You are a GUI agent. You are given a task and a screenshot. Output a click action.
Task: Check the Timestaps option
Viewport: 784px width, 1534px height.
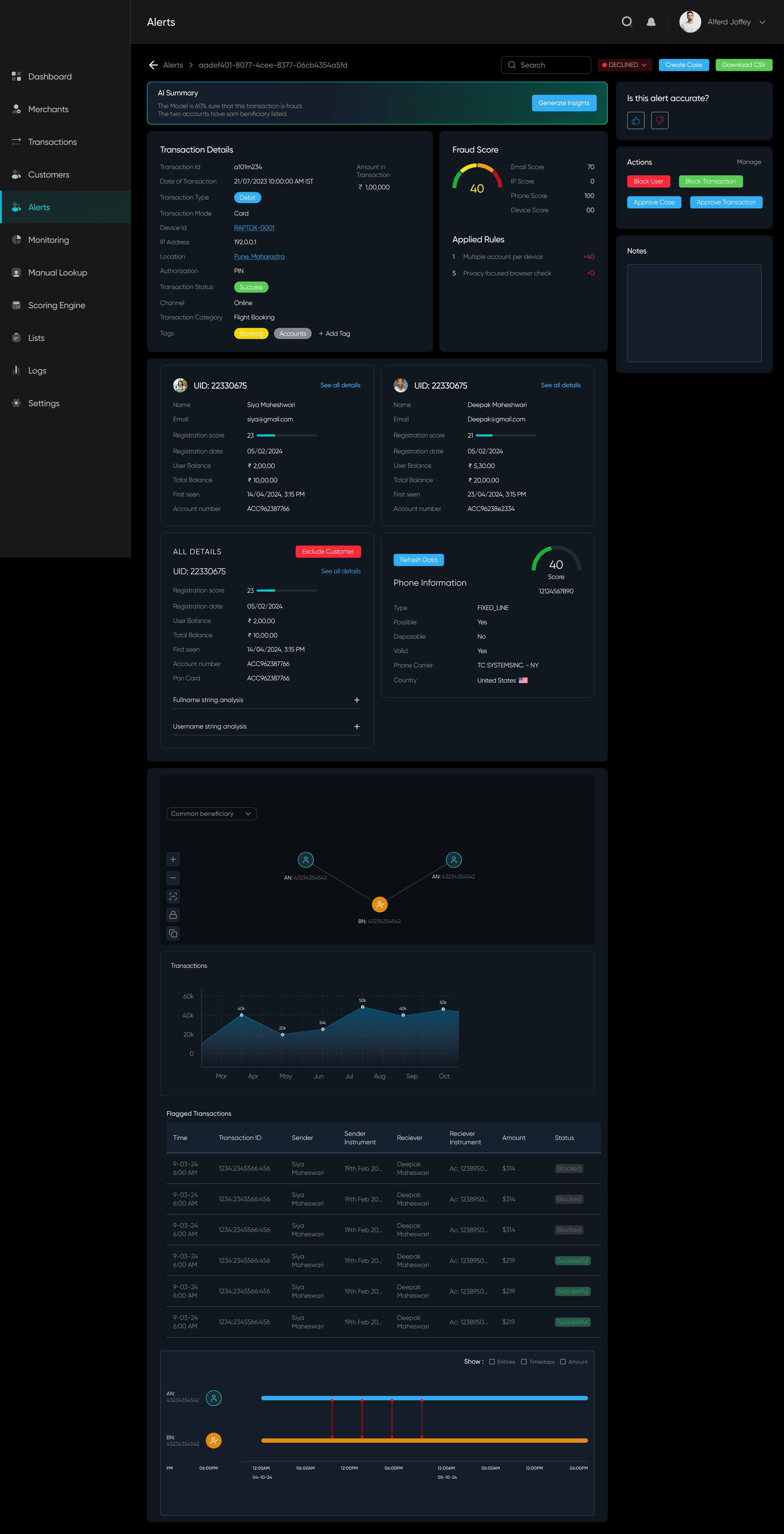pos(524,1361)
